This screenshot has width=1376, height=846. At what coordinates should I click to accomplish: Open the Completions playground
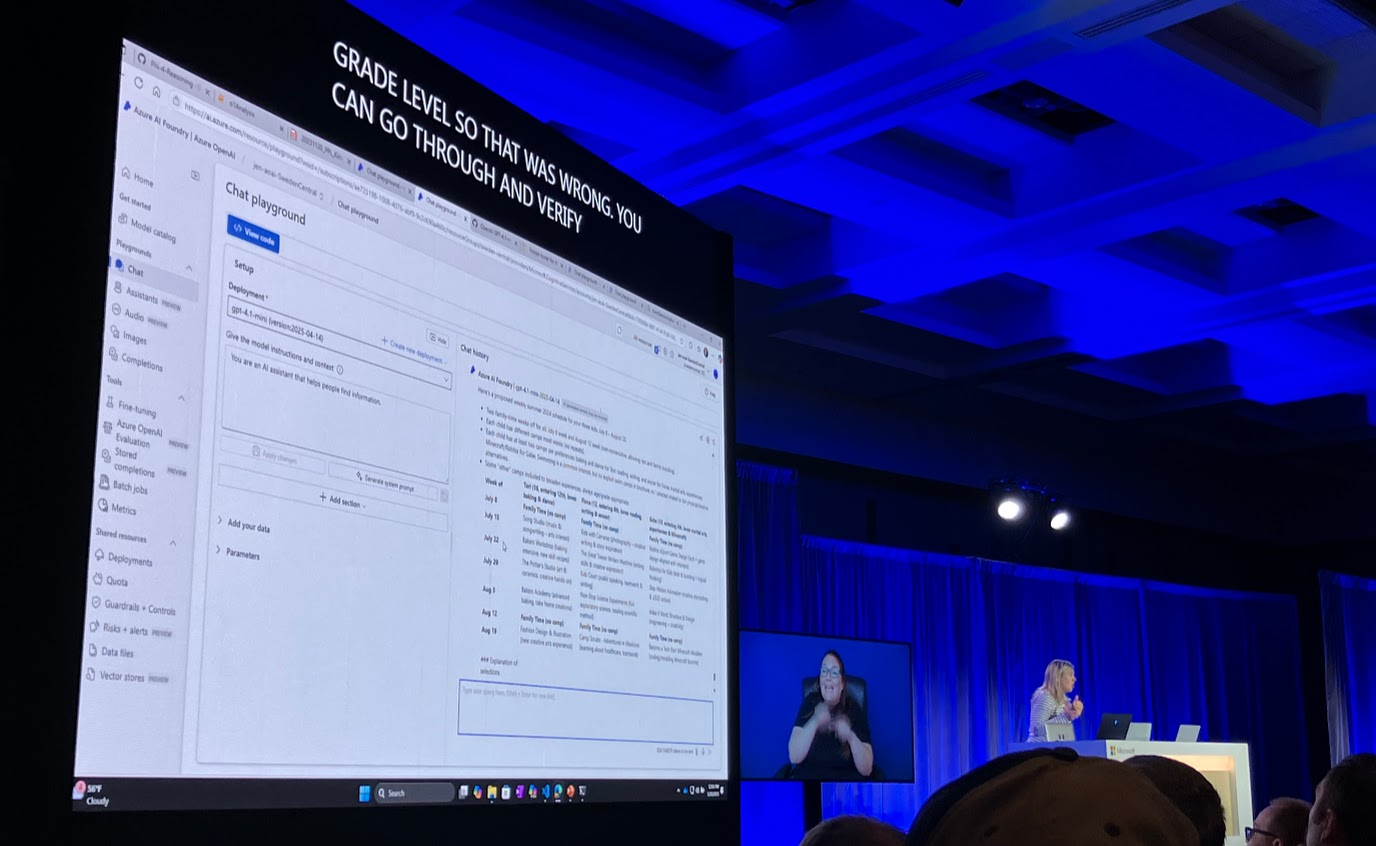(138, 361)
